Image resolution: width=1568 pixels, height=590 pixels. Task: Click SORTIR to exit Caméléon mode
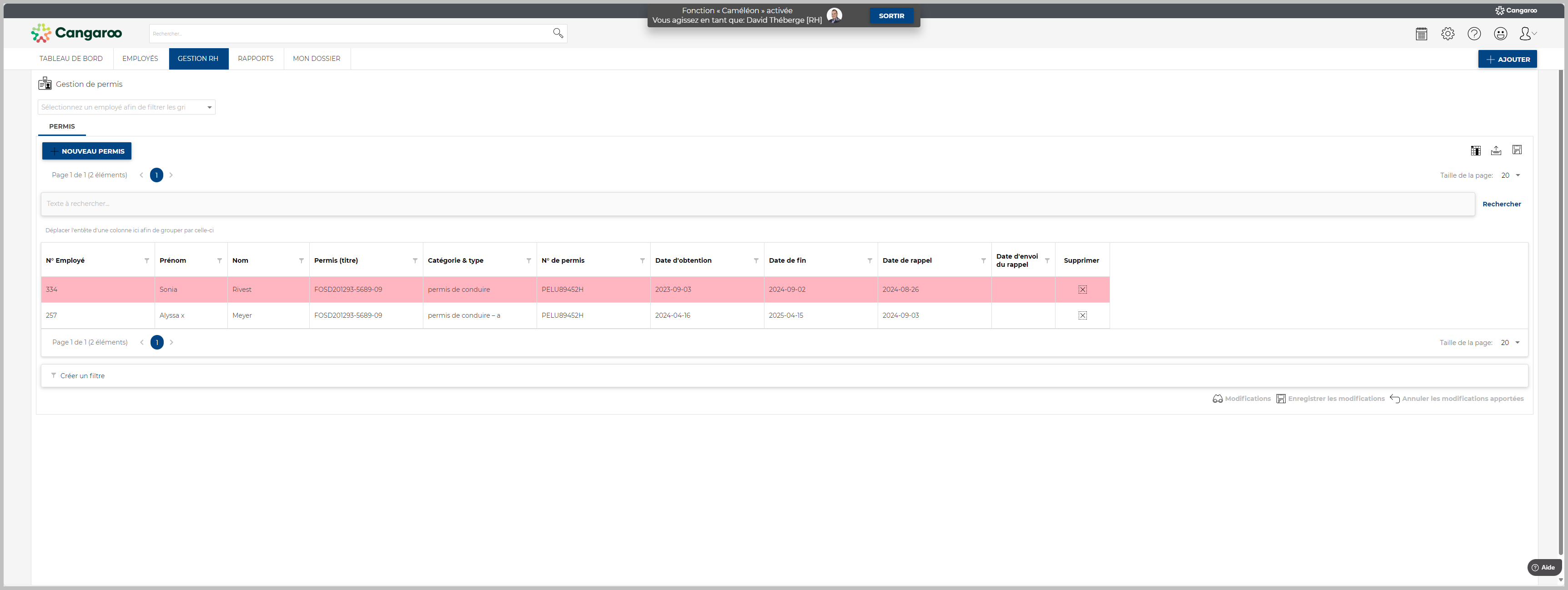pos(891,16)
